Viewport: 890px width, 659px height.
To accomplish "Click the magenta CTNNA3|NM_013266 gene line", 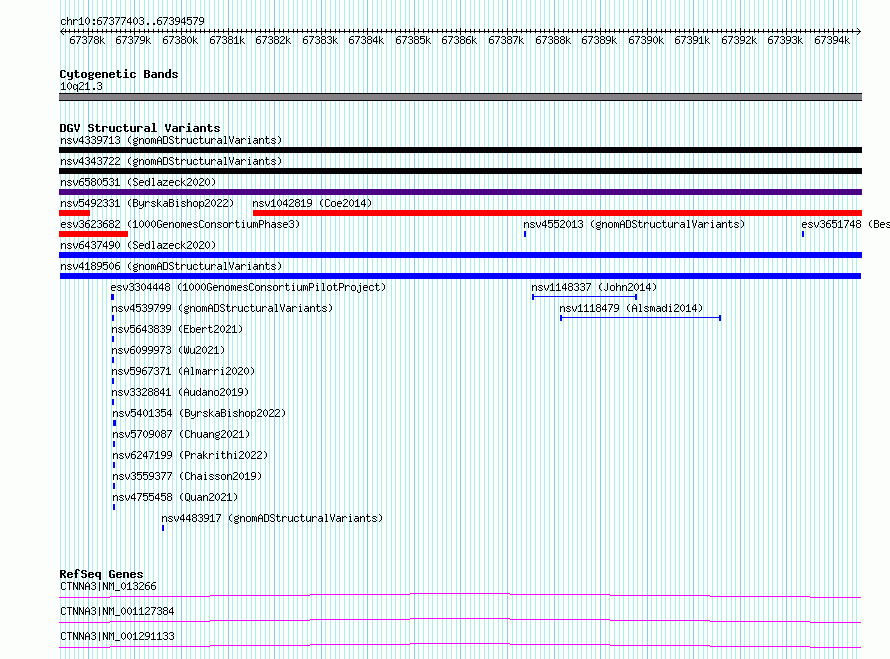I will (460, 595).
